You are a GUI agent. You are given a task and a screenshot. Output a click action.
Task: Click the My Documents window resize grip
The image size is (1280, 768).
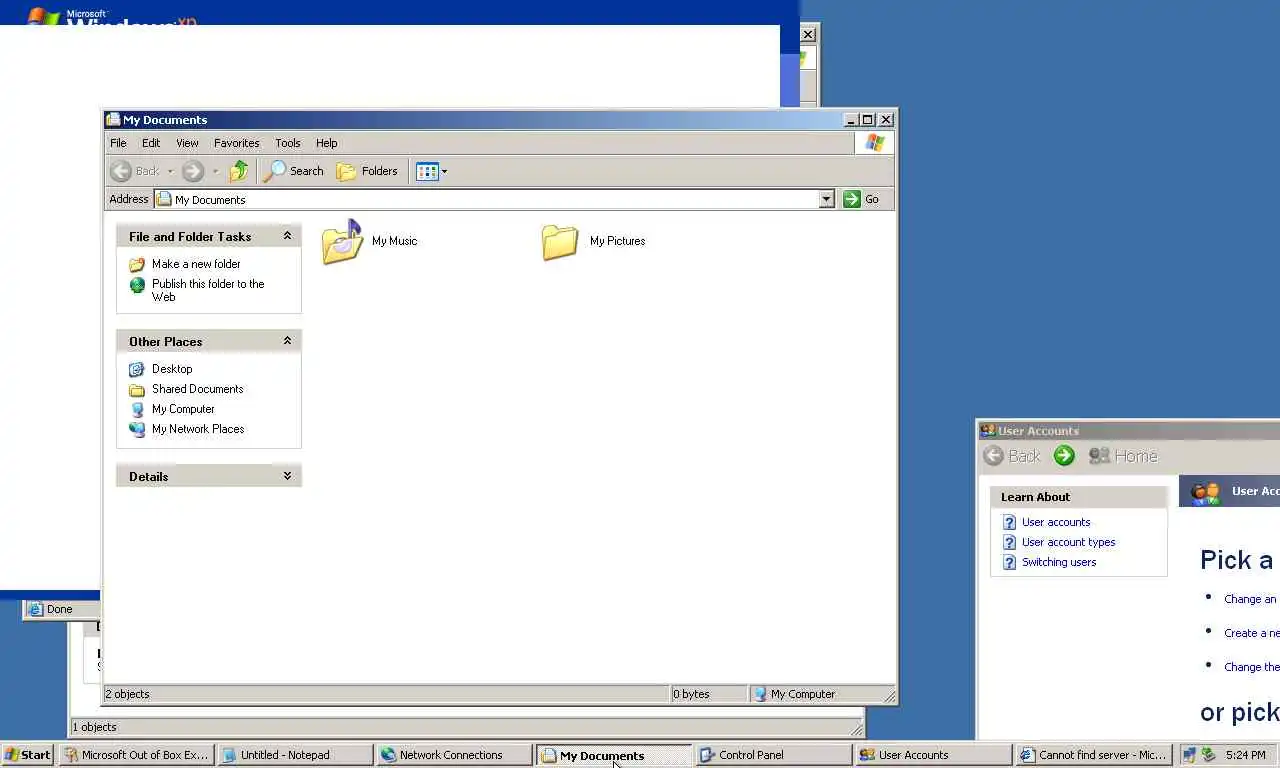[889, 695]
